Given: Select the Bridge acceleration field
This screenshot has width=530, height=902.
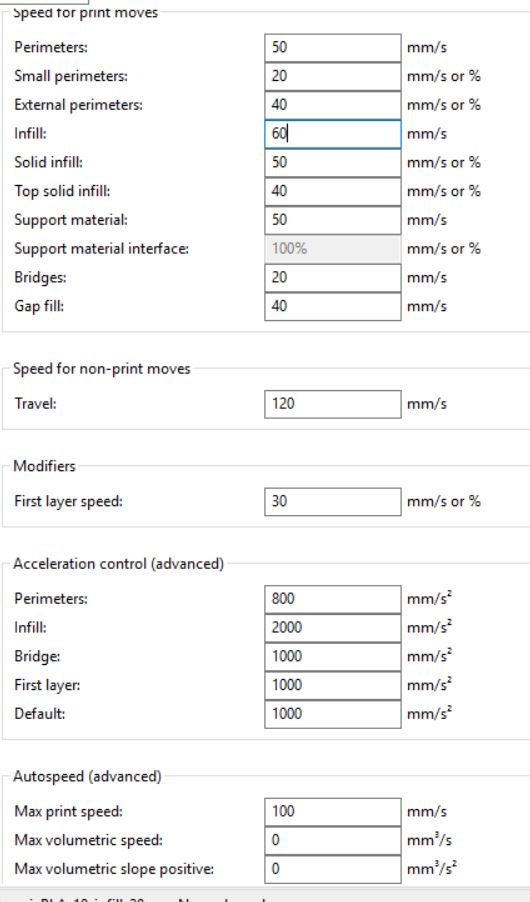Looking at the screenshot, I should [x=333, y=657].
